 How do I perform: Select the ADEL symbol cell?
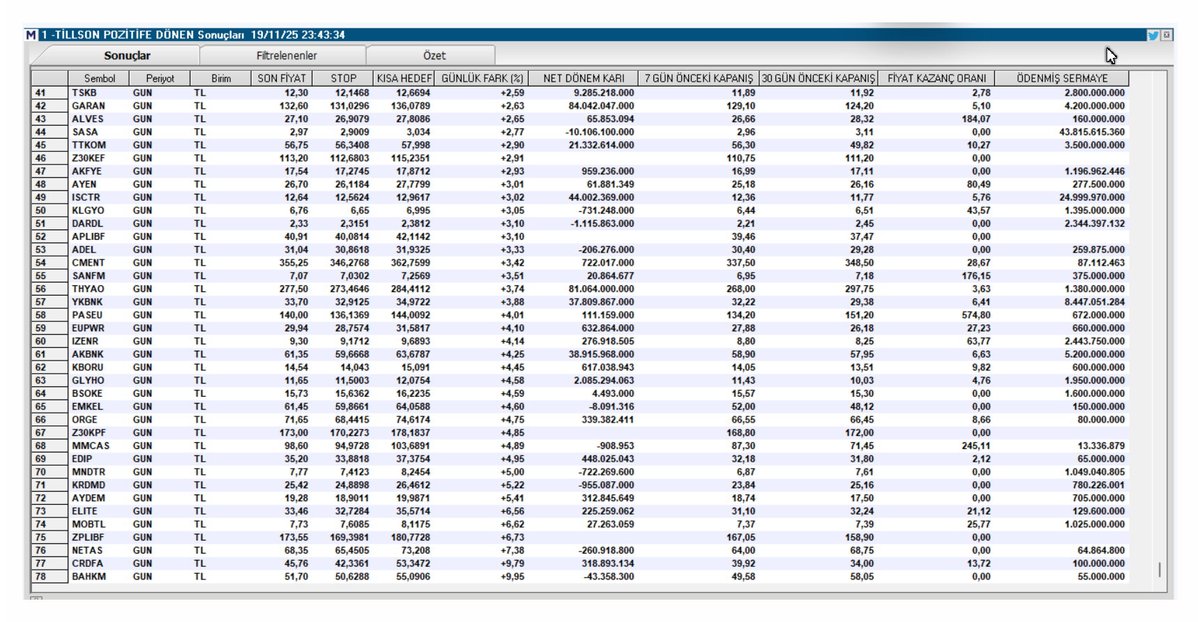98,250
